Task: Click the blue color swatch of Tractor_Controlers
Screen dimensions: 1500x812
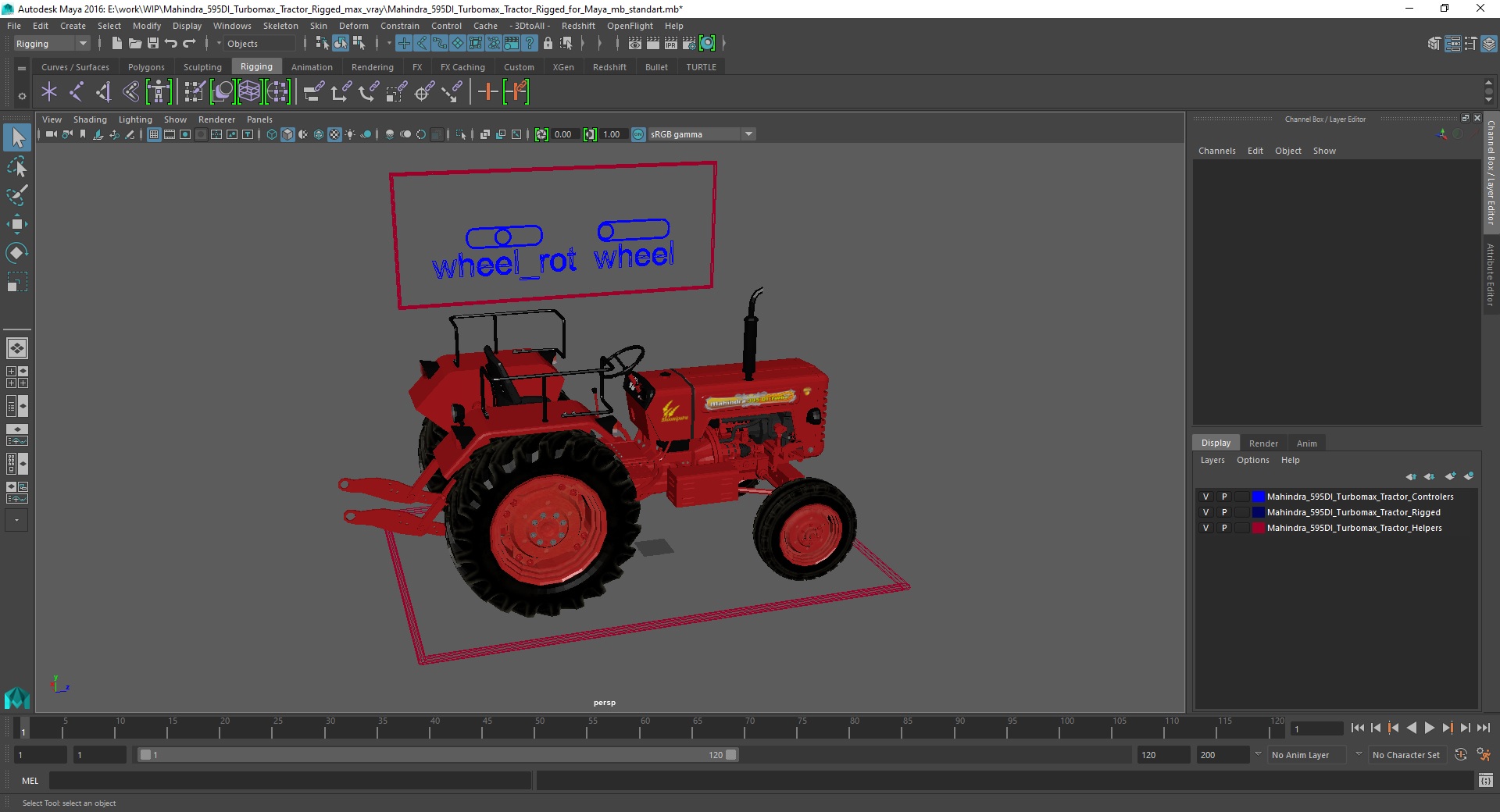Action: 1259,497
